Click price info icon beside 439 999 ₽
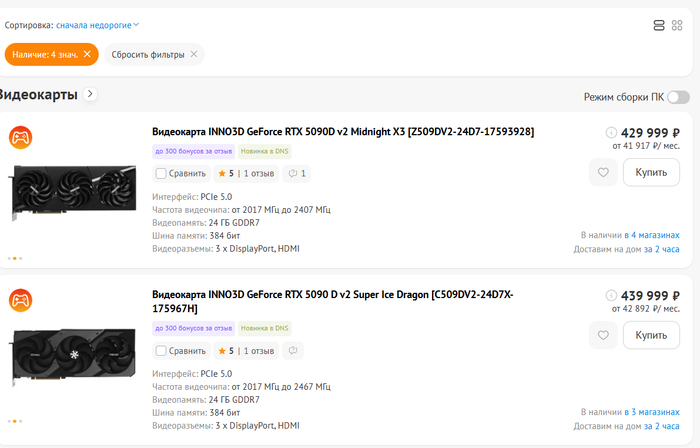This screenshot has height=448, width=700. click(611, 295)
